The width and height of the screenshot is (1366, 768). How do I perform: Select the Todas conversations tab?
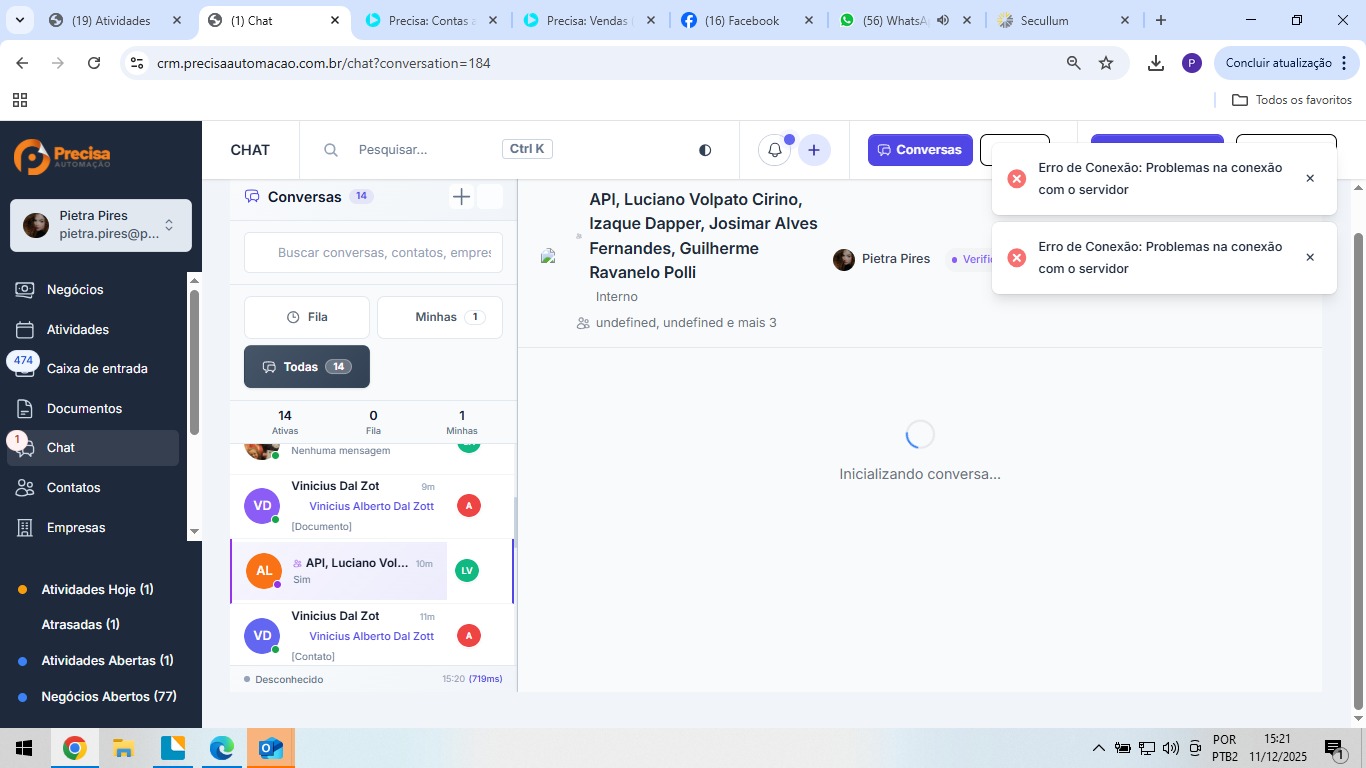tap(306, 367)
